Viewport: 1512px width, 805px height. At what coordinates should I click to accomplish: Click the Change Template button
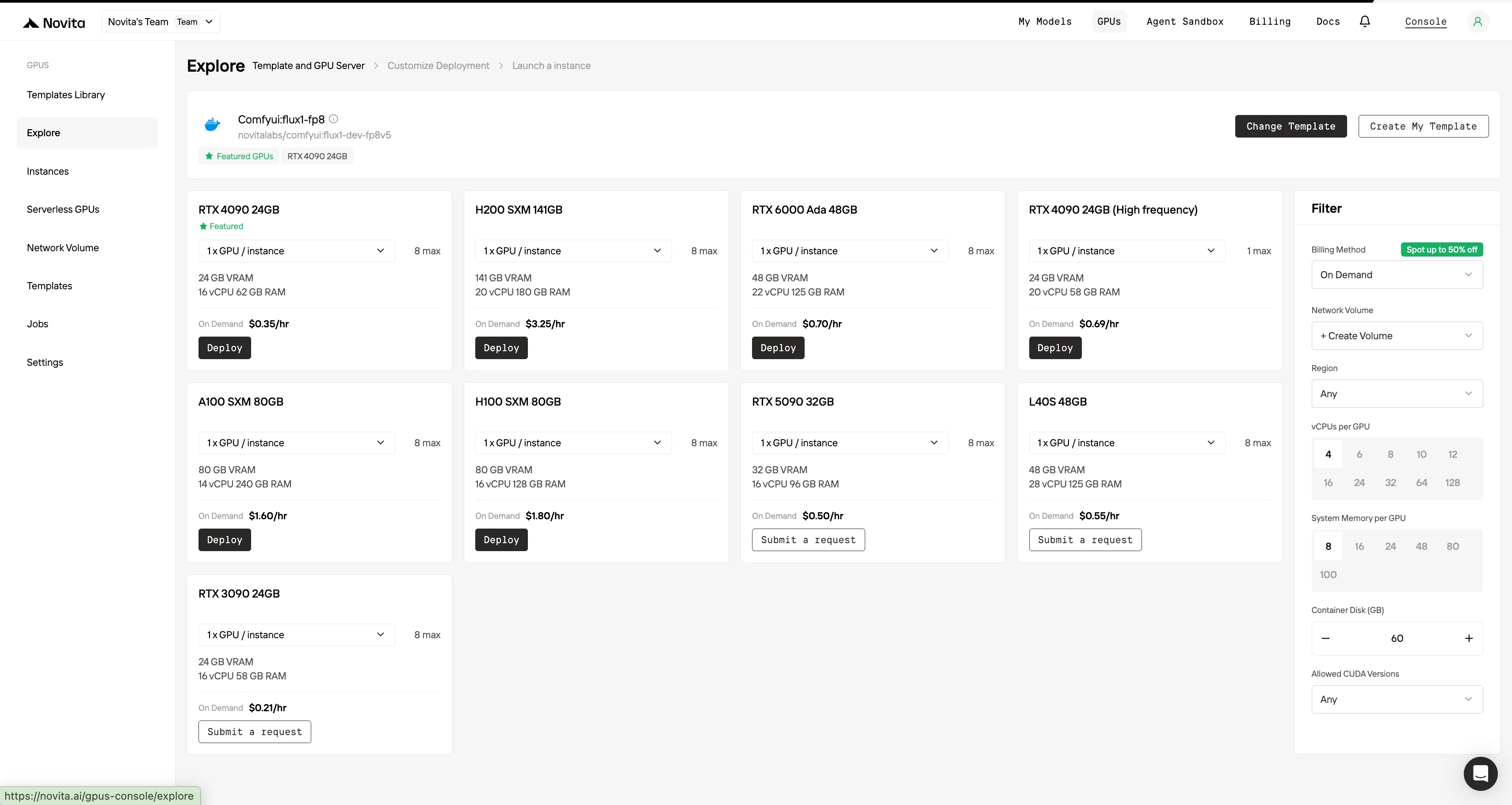1291,126
